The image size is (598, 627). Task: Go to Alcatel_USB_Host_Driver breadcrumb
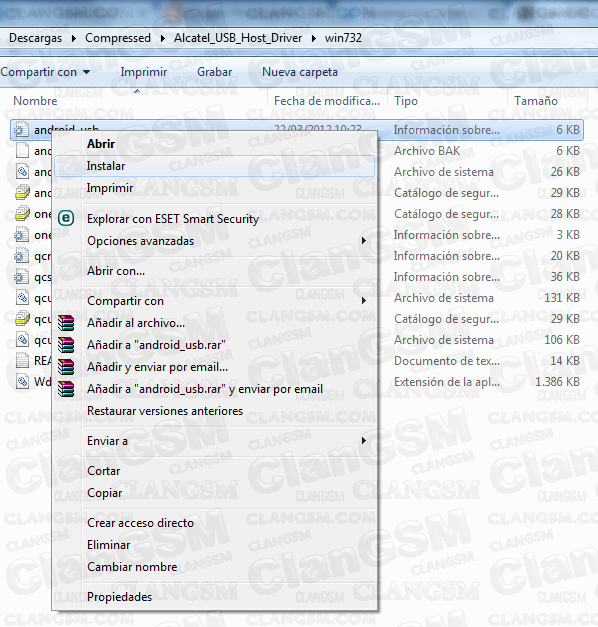[238, 38]
